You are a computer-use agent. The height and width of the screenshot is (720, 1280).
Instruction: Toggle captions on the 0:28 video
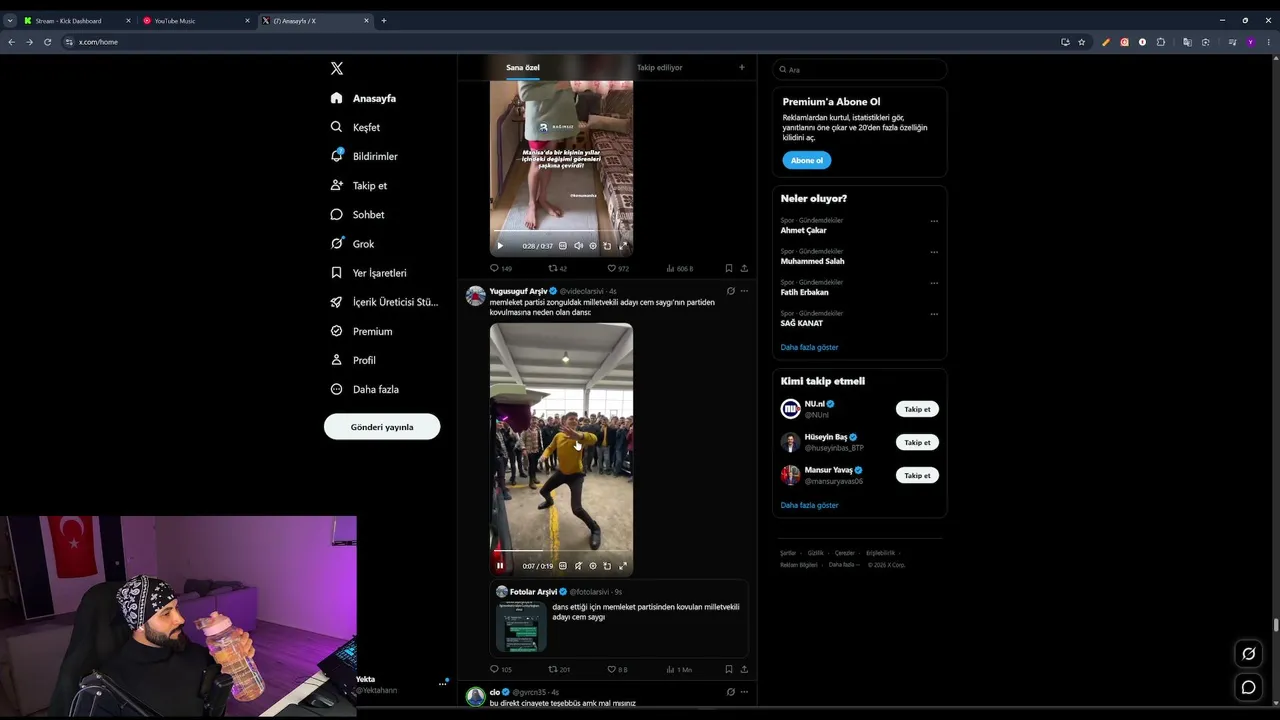click(563, 246)
